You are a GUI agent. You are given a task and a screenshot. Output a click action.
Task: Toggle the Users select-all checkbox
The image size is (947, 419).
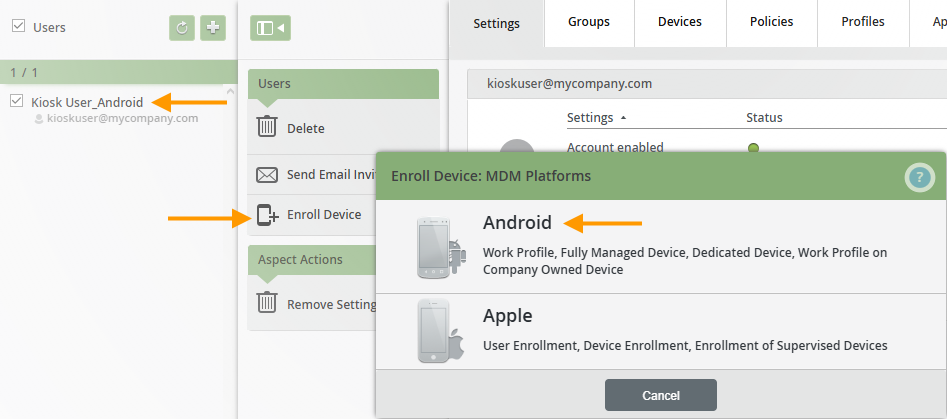19,26
